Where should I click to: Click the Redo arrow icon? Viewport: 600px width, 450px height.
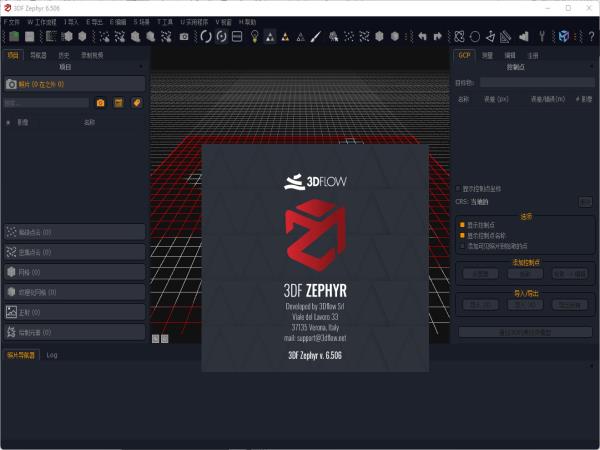(438, 36)
